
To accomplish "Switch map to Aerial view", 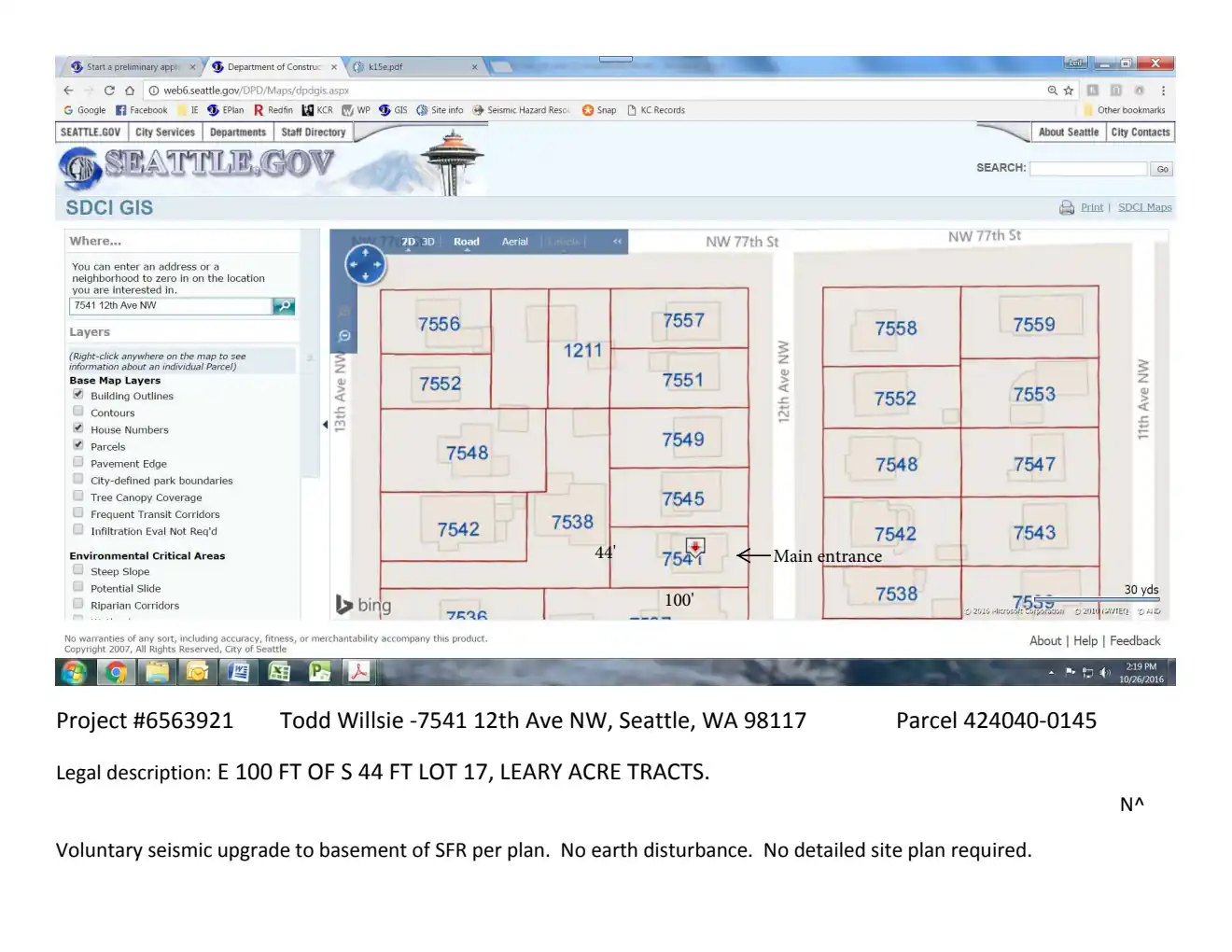I will coord(515,242).
